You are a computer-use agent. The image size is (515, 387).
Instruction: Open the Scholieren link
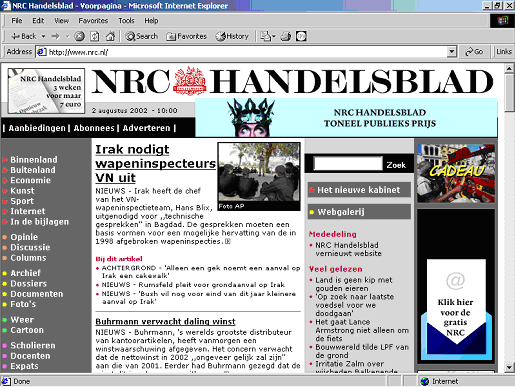tap(33, 345)
